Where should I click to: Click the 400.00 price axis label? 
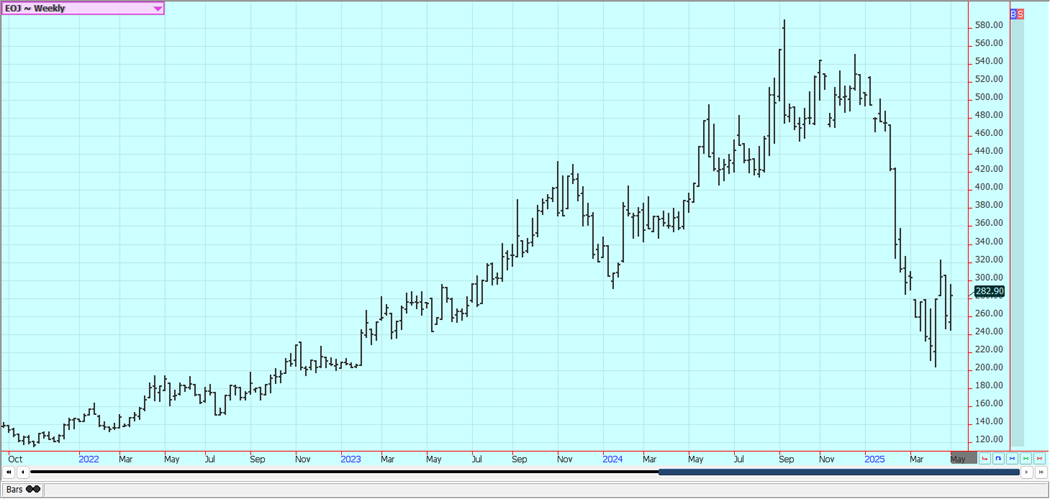click(989, 188)
